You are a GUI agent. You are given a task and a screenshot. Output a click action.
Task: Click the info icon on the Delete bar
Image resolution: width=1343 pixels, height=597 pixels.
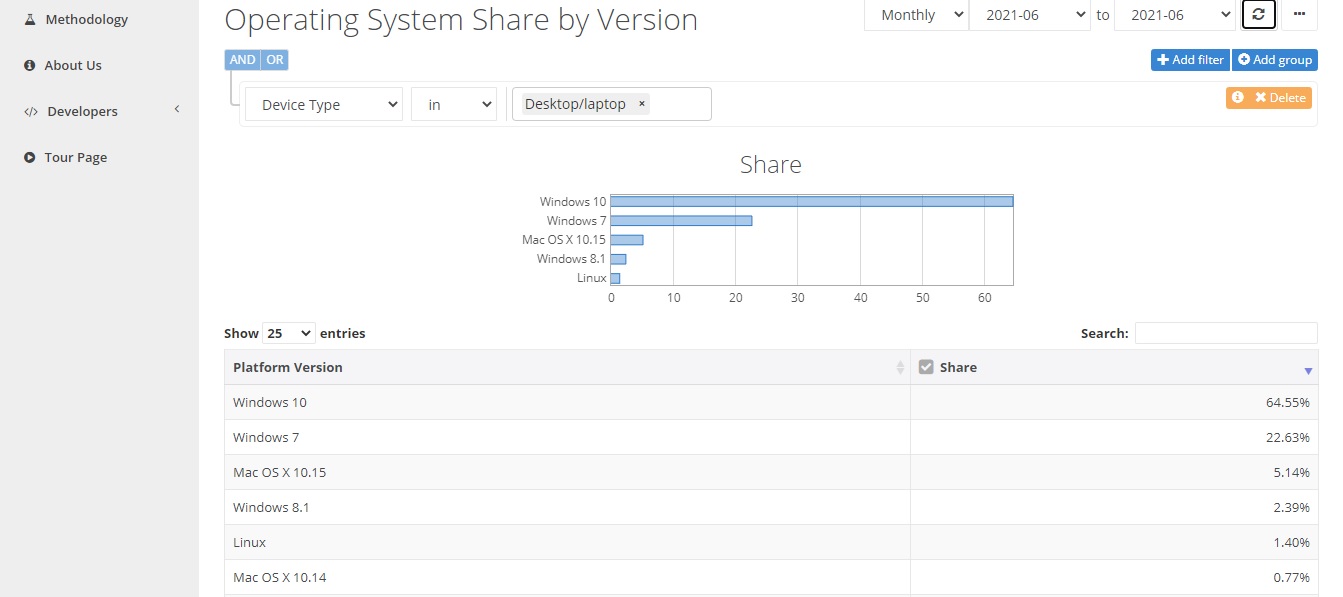click(1238, 98)
